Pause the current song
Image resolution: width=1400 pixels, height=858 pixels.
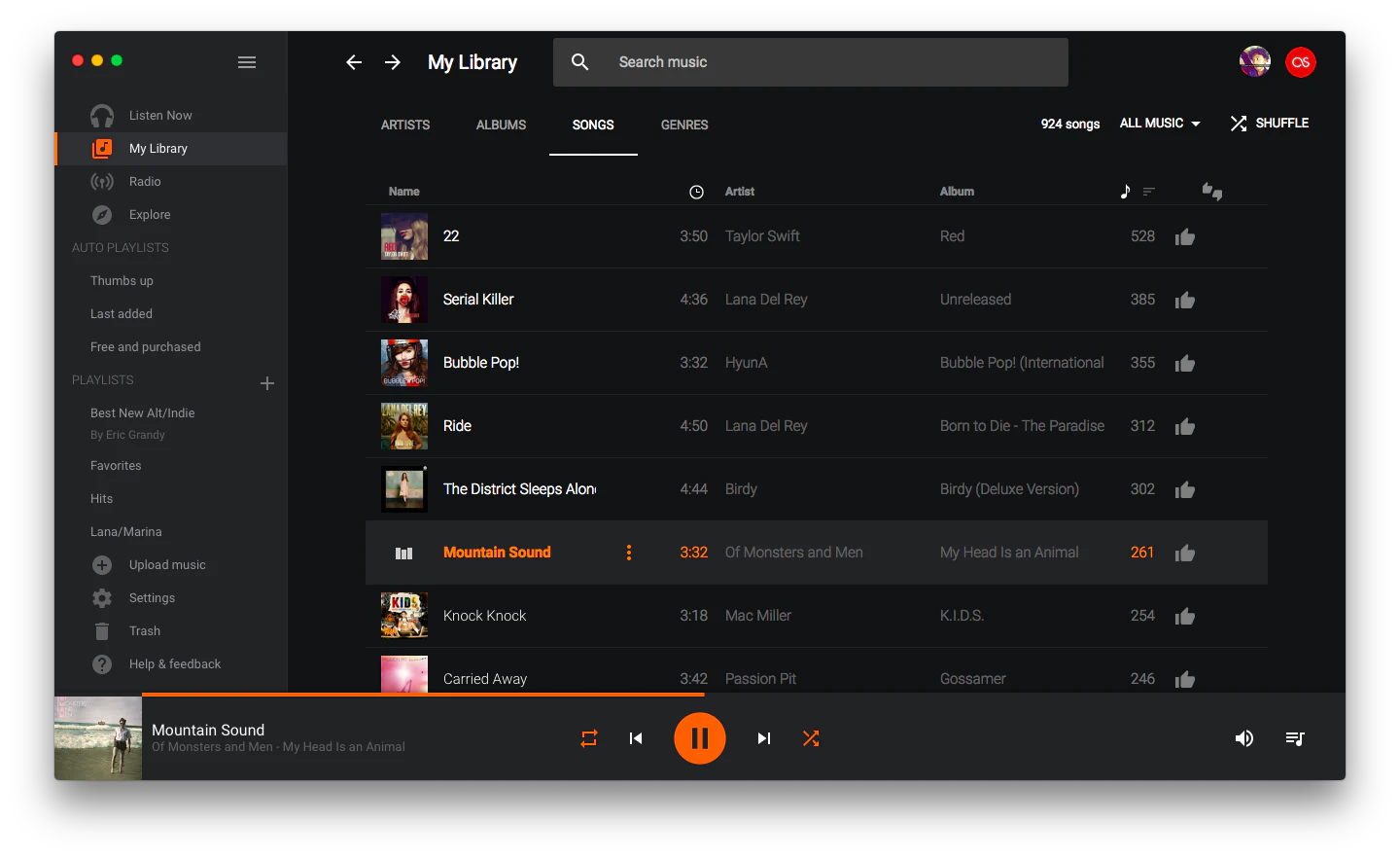click(x=700, y=738)
